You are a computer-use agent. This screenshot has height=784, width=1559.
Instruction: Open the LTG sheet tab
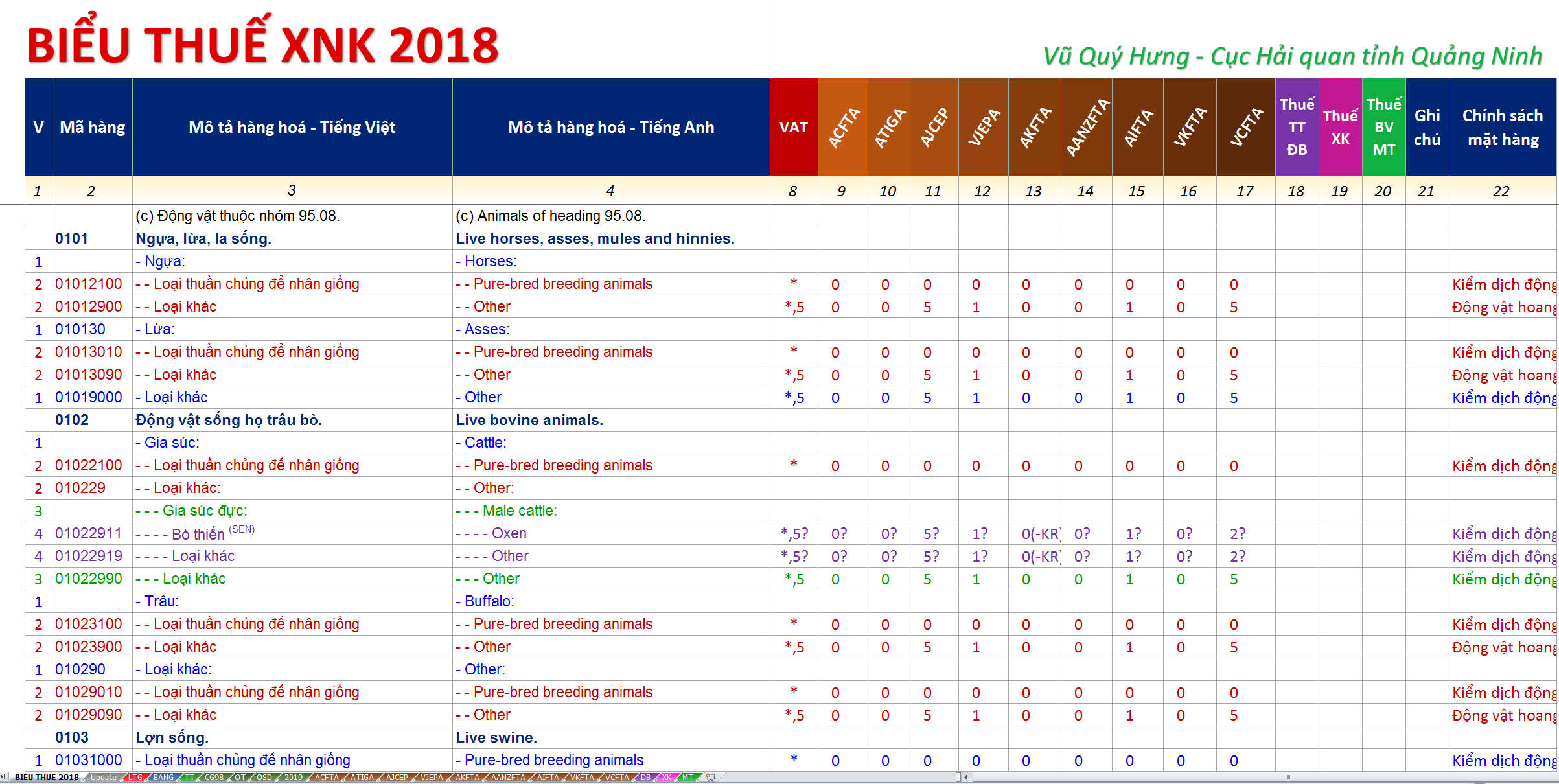coord(135,777)
